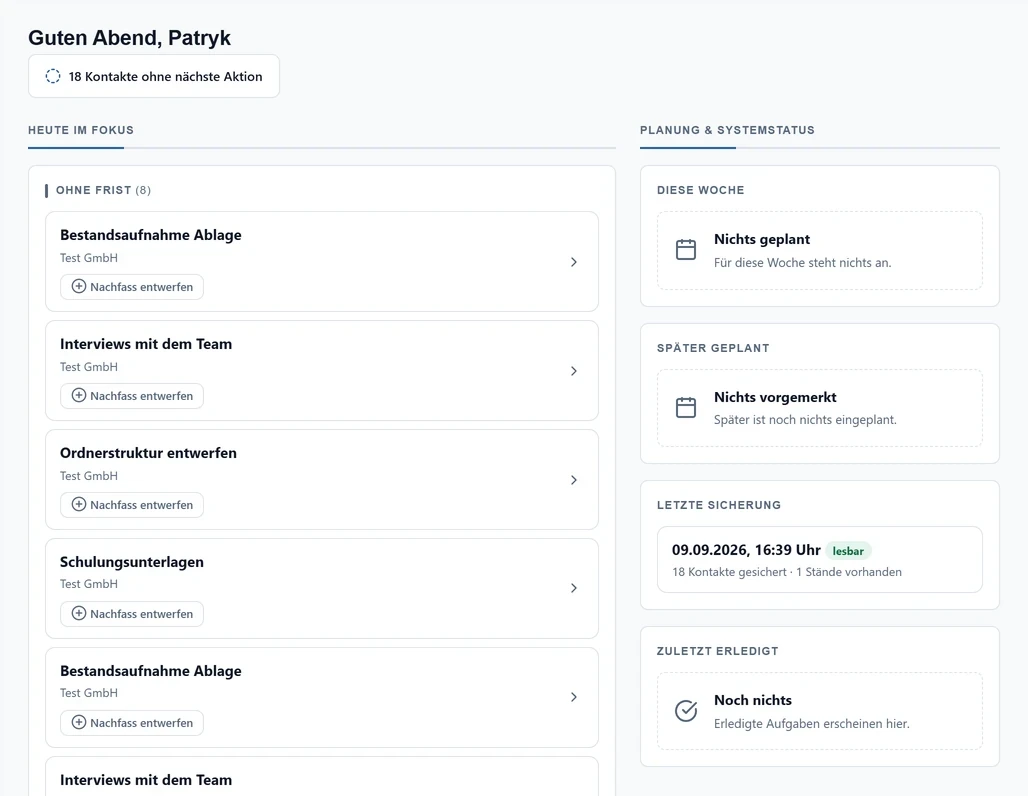Select the Planung & Systemstatus section tab
Viewport: 1028px width, 796px height.
pos(727,130)
